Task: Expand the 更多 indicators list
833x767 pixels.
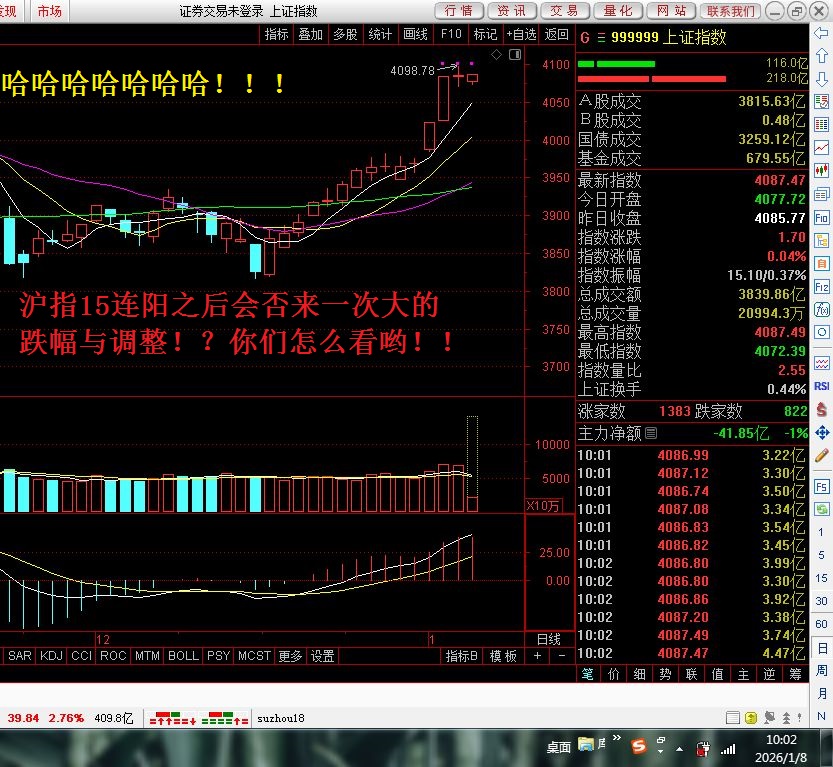Action: click(290, 657)
